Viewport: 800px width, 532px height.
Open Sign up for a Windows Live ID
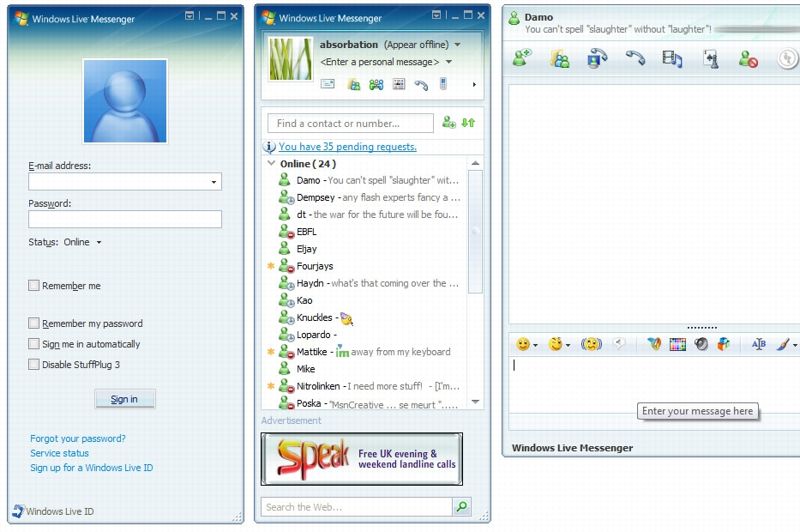pos(91,468)
